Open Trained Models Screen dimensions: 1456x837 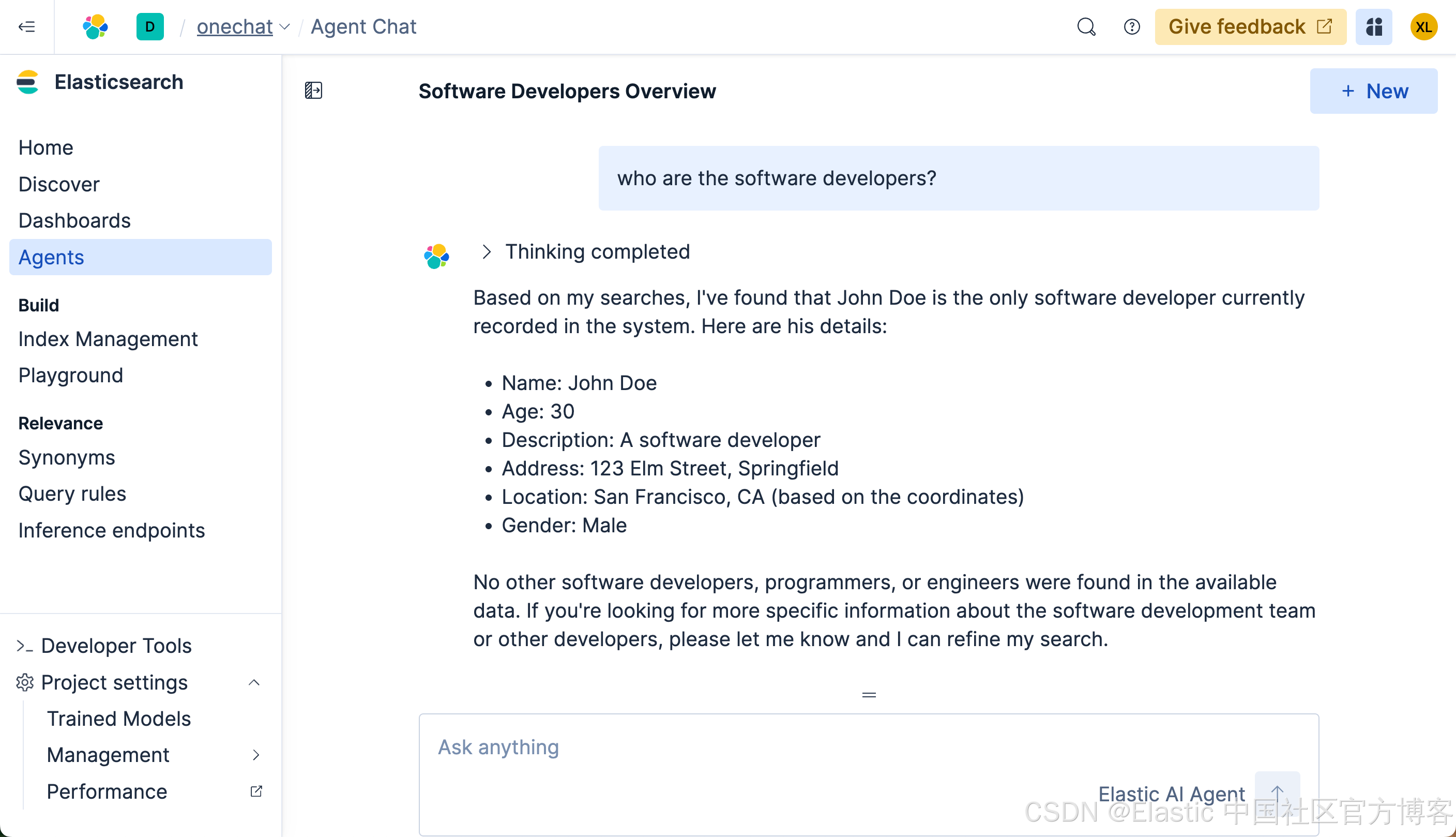[119, 719]
